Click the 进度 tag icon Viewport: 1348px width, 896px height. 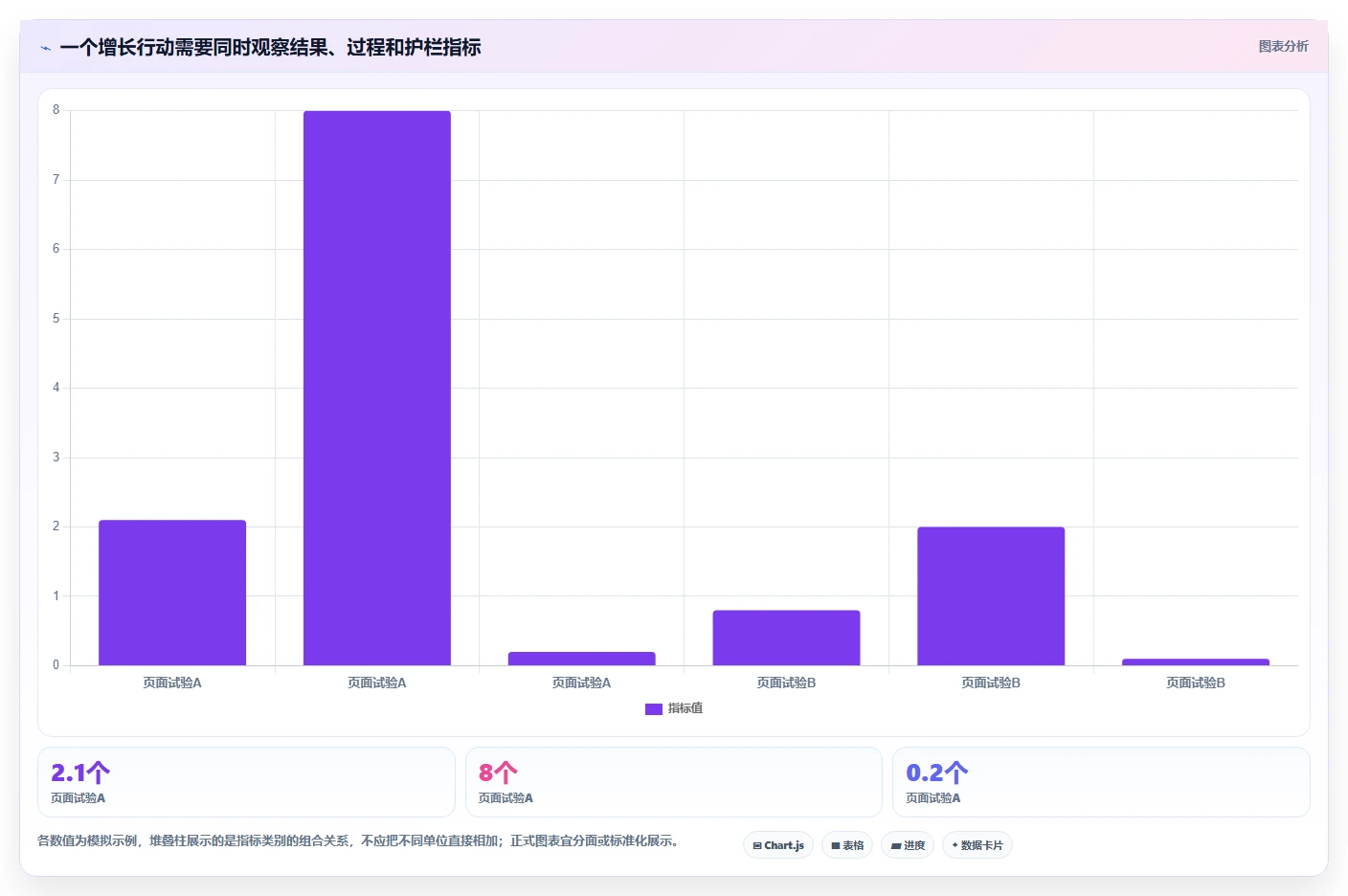[x=896, y=846]
